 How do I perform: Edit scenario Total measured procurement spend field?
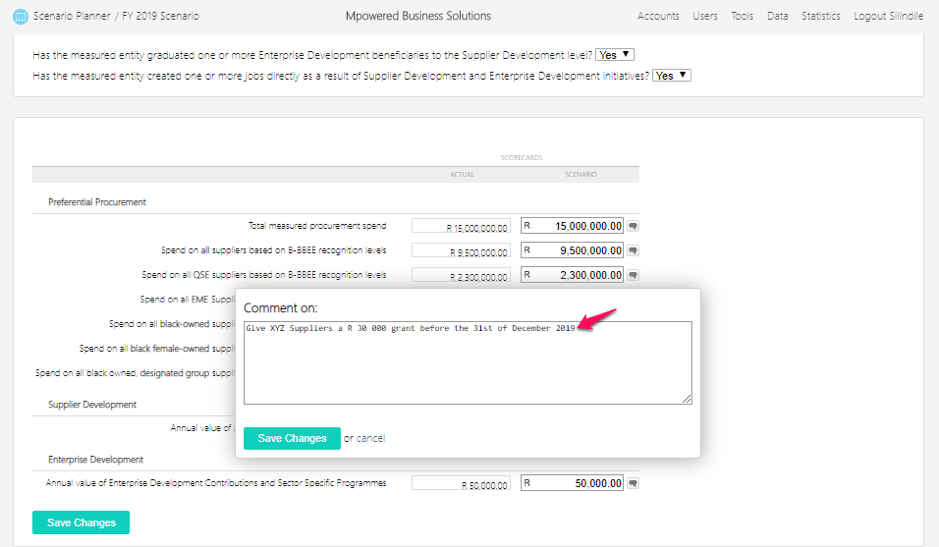click(x=572, y=226)
